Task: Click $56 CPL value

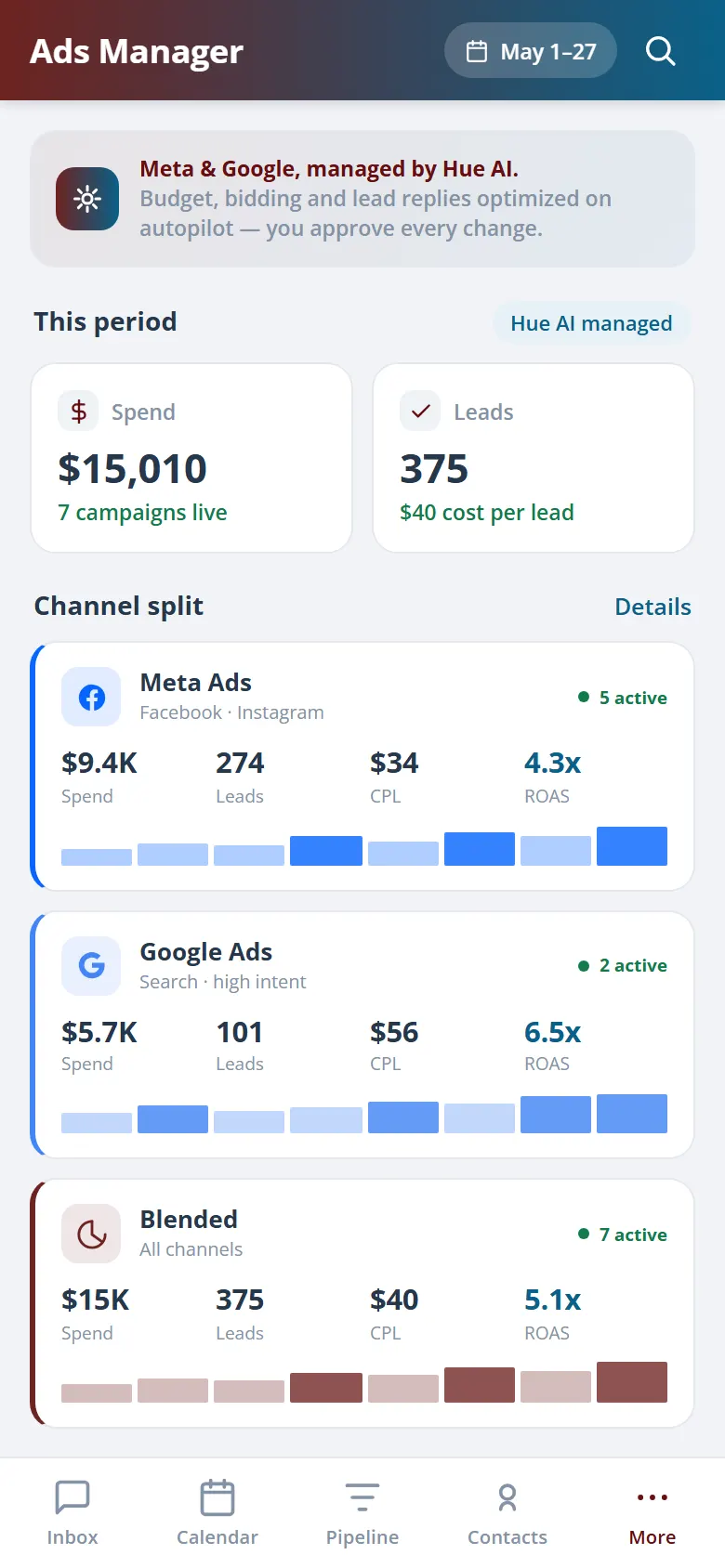Action: tap(394, 1033)
